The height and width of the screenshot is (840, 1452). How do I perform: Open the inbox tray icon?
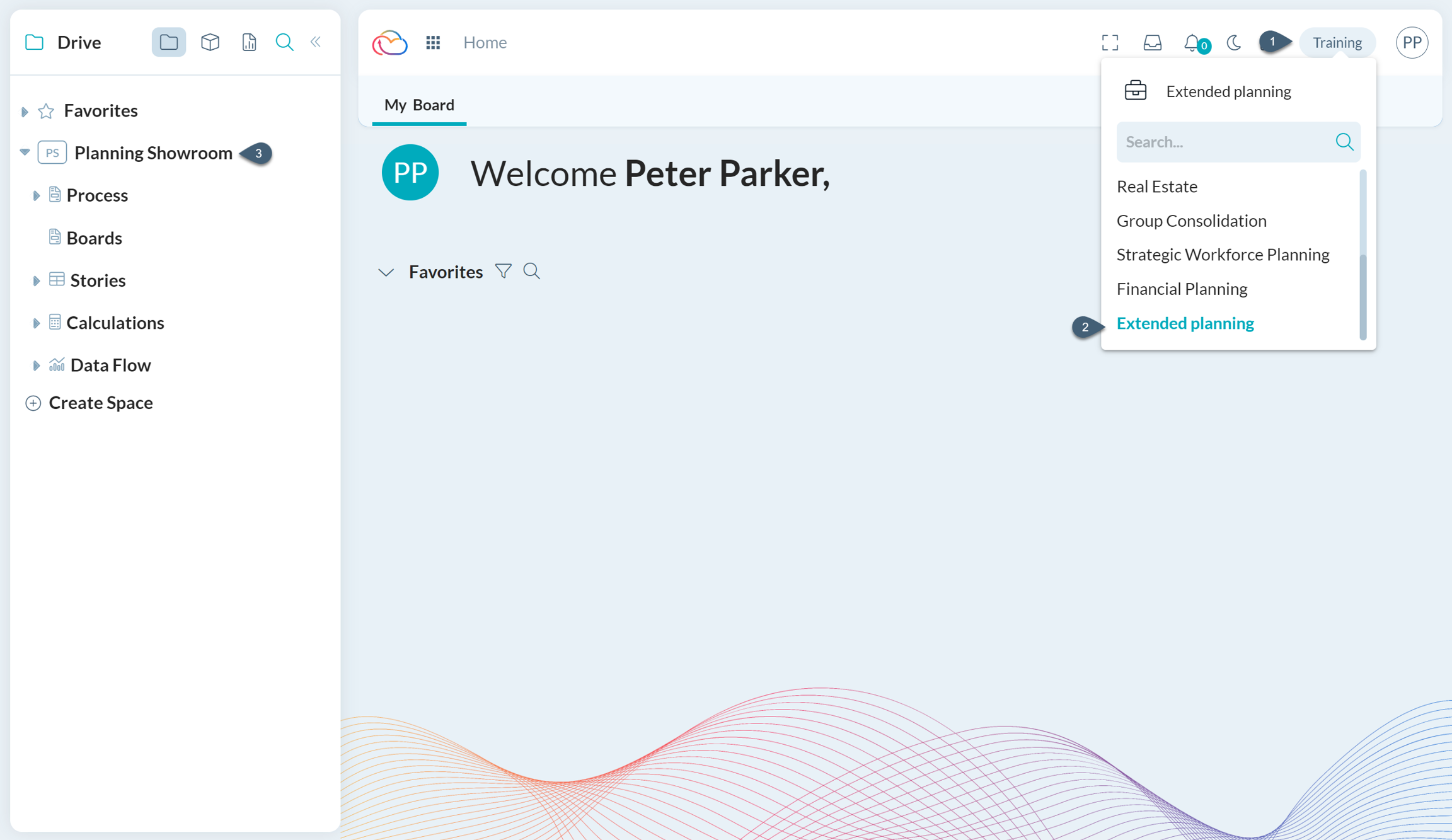(x=1152, y=42)
